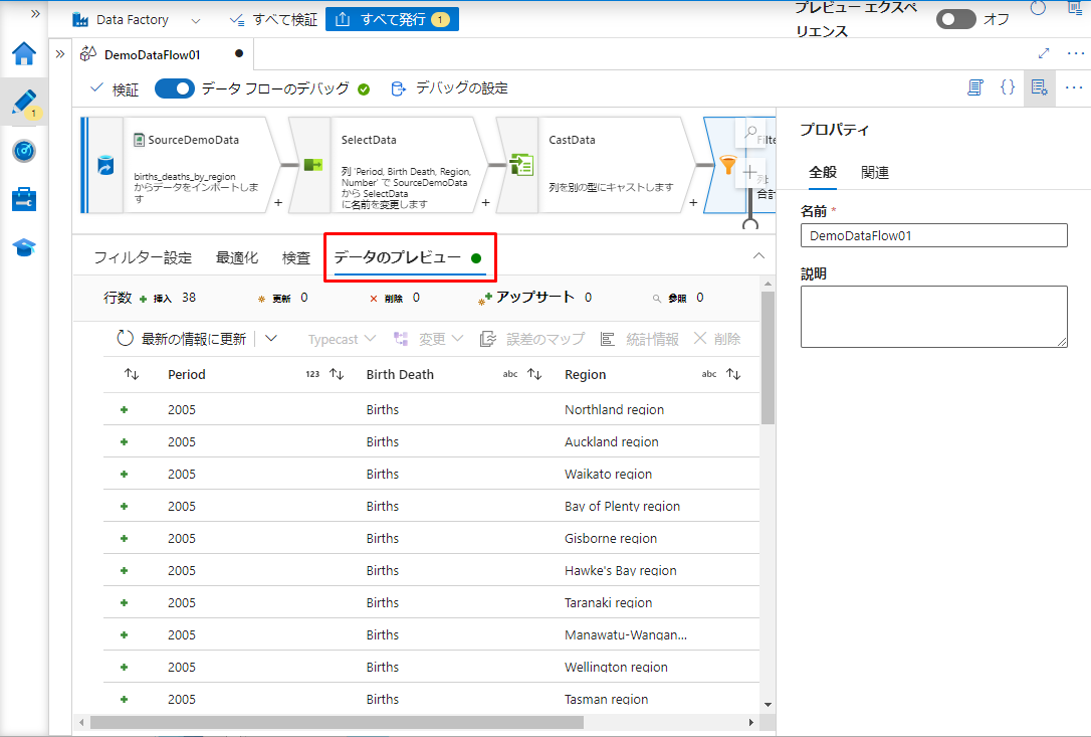Open the Monitor gauge icon in sidebar
The width and height of the screenshot is (1091, 737).
(24, 151)
